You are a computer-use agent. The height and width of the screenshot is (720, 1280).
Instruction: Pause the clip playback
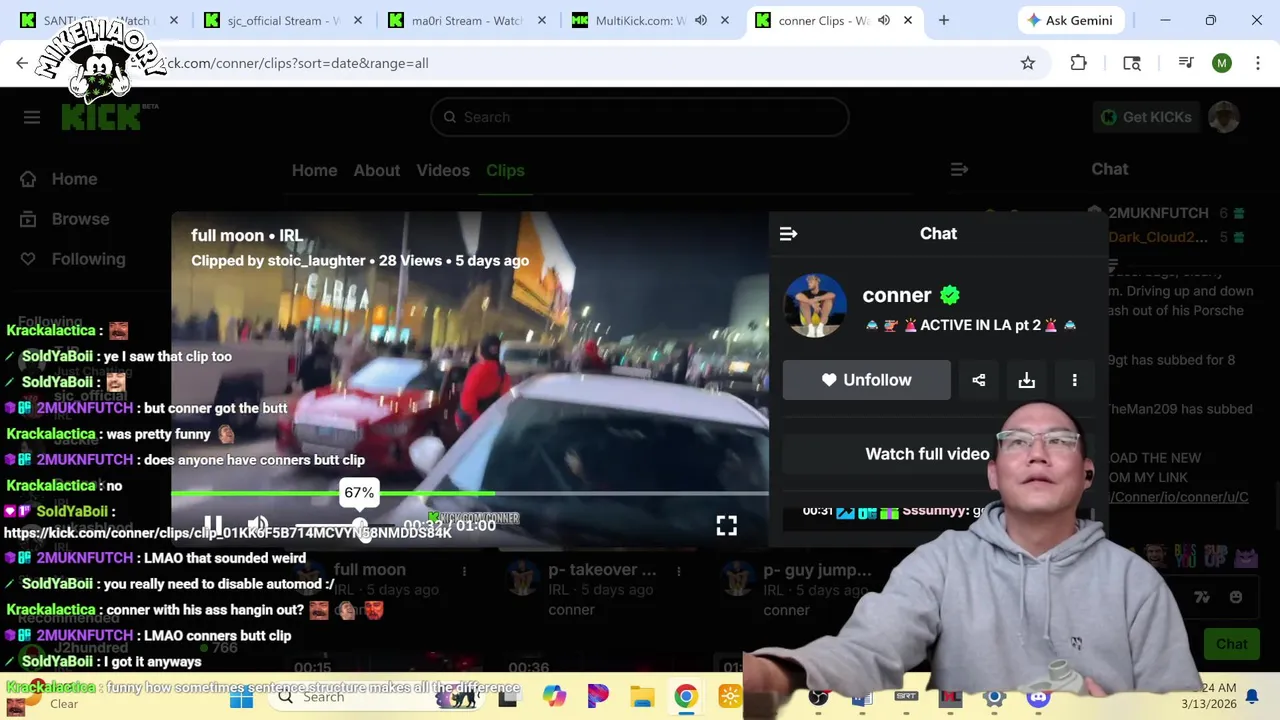click(x=213, y=524)
